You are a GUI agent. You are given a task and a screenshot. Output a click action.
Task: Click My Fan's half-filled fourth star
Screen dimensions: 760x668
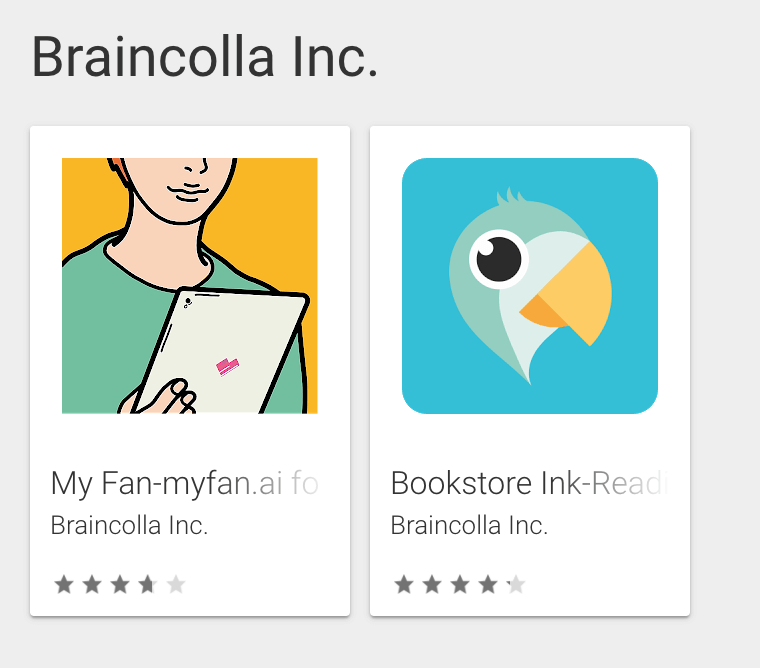(x=148, y=584)
